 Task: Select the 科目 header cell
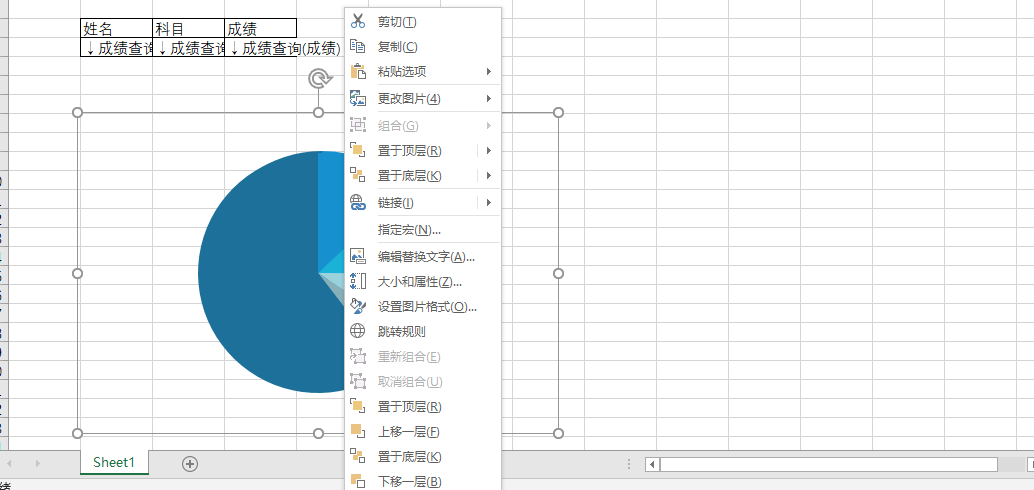pyautogui.click(x=189, y=28)
